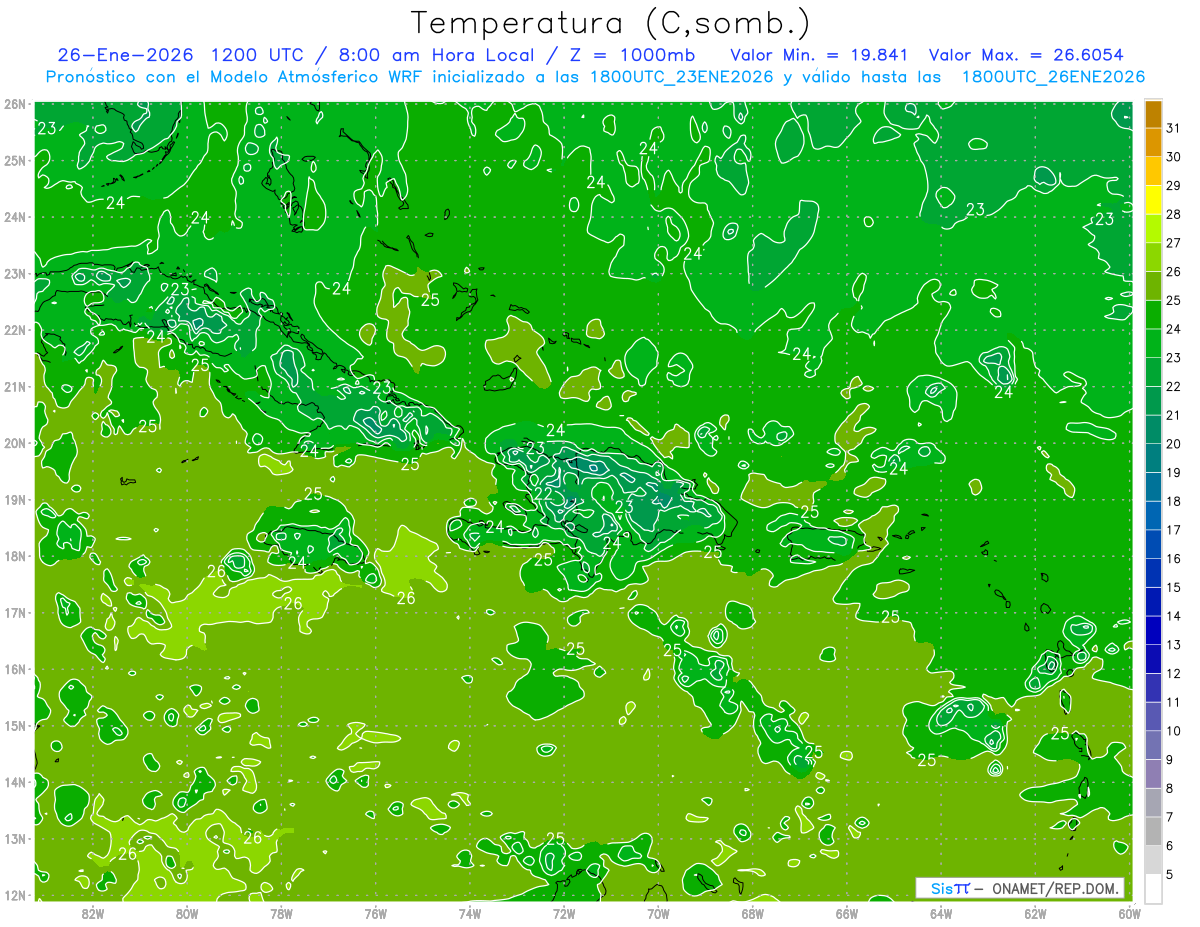Click the color scale label 31
The image size is (1200, 927).
(1173, 129)
